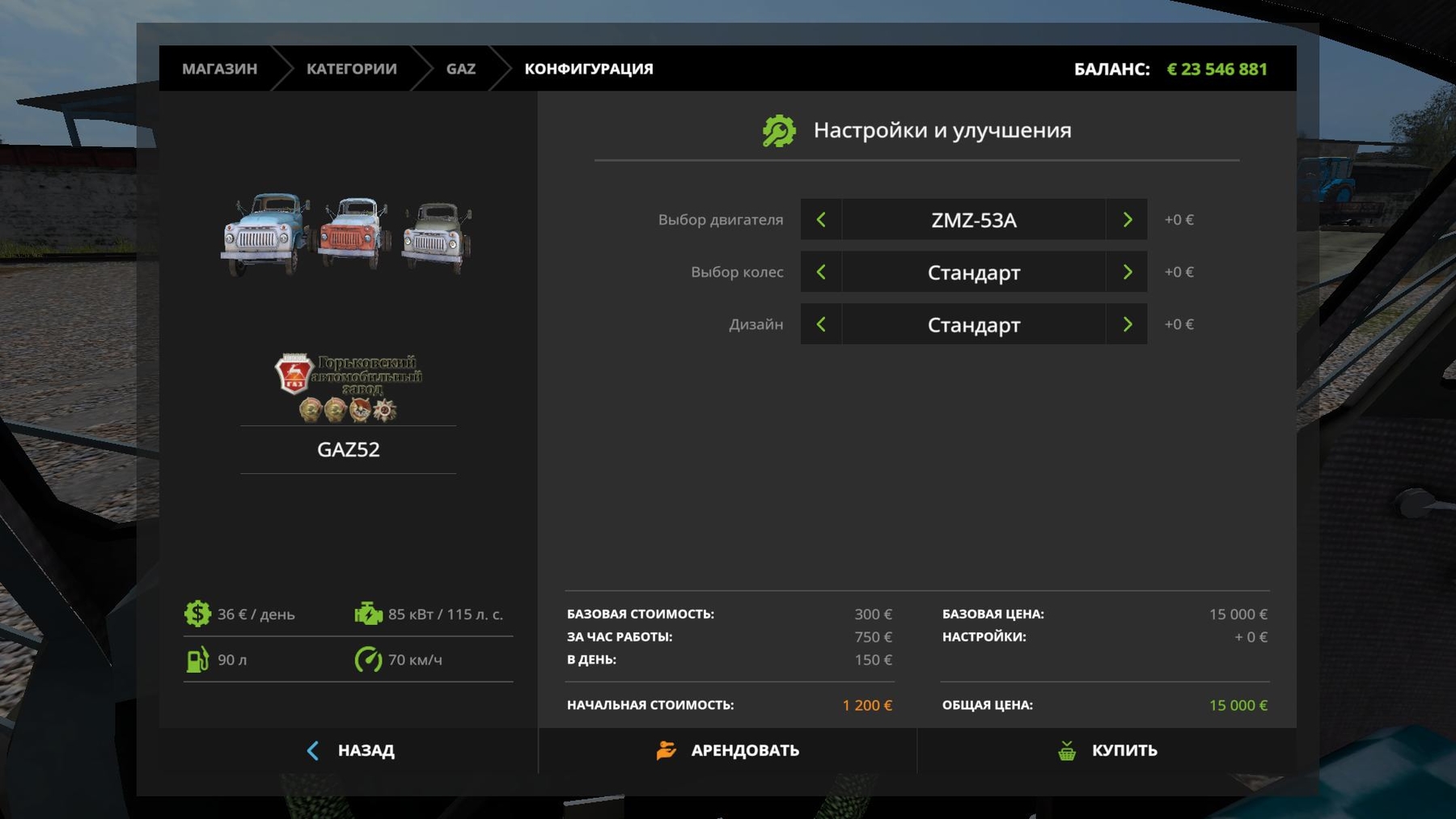Switch to next wheel choice

point(1127,272)
